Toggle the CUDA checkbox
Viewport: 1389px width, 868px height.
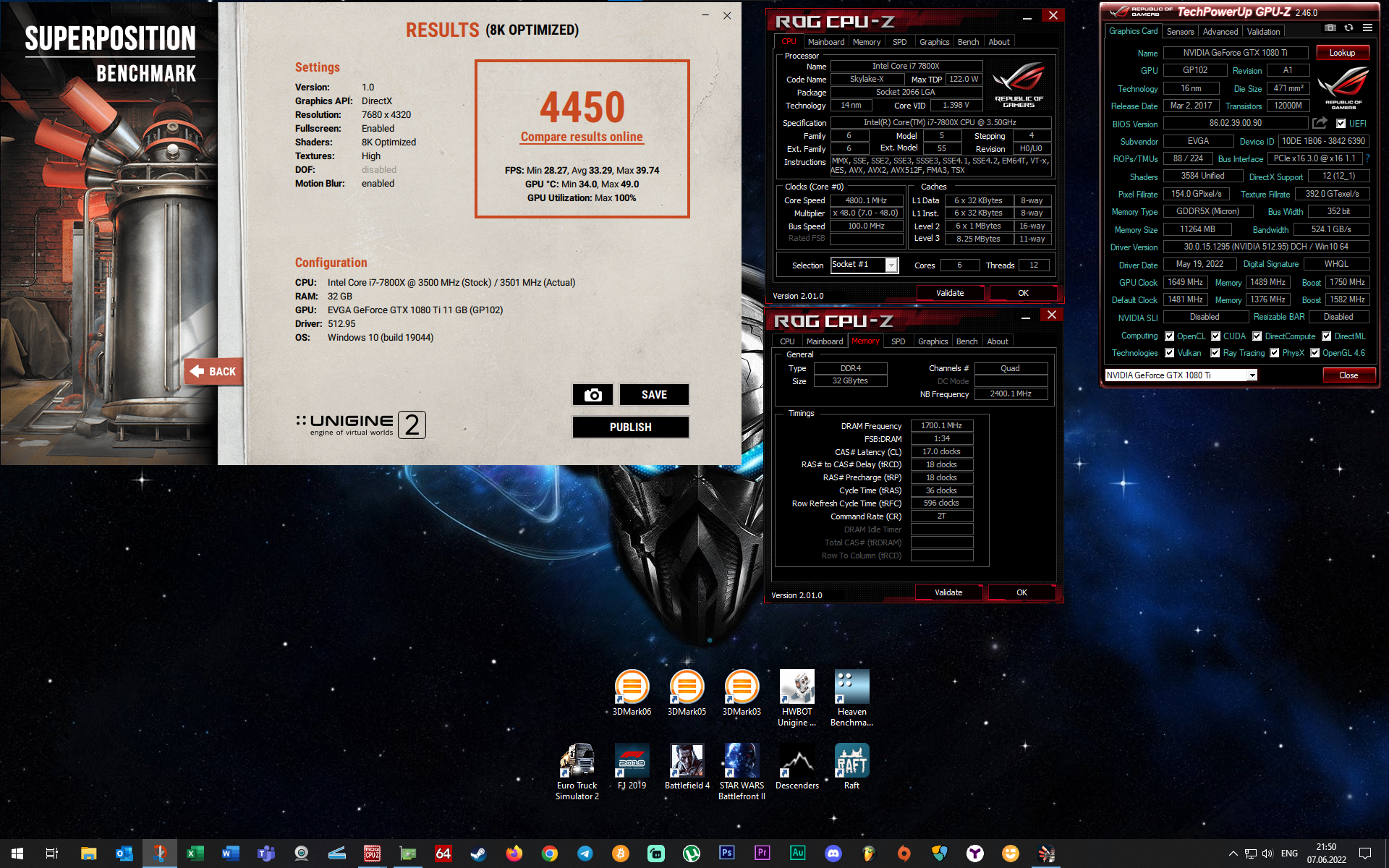tap(1216, 336)
